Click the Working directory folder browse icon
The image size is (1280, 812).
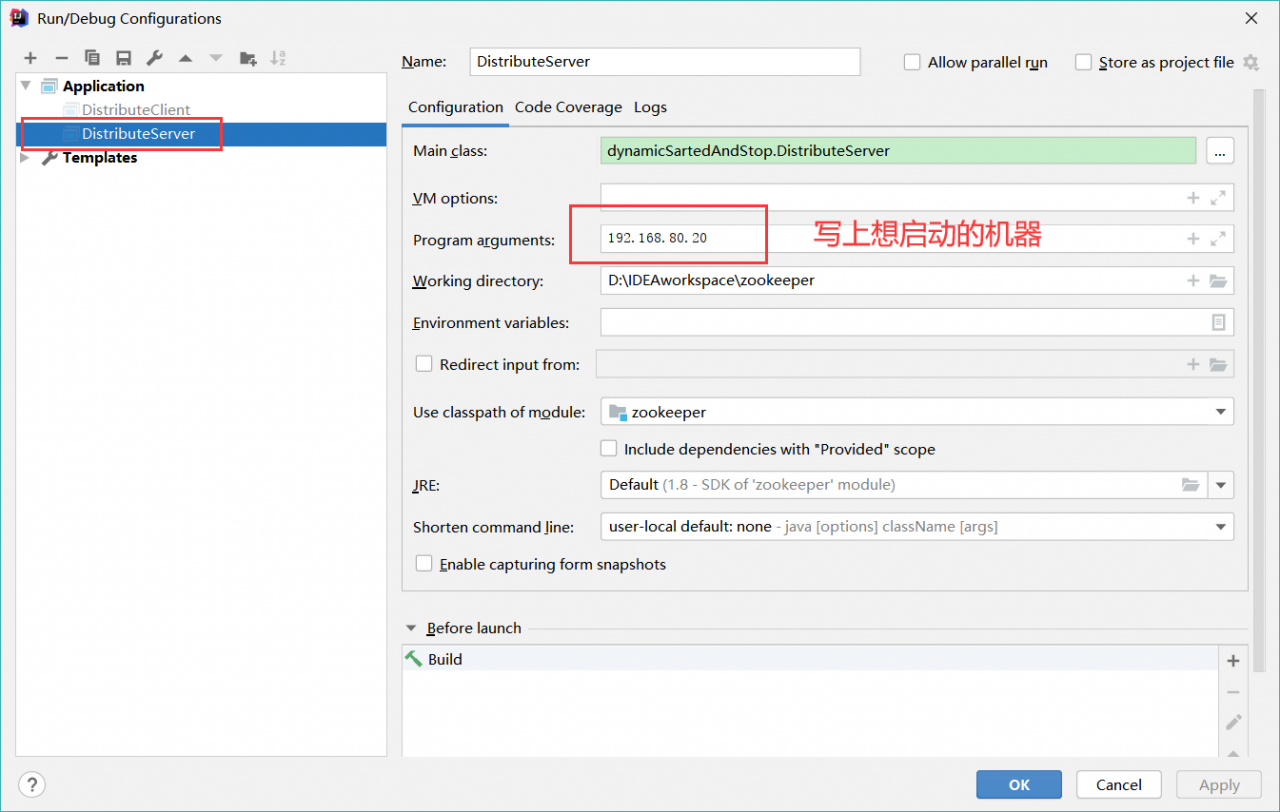1217,281
